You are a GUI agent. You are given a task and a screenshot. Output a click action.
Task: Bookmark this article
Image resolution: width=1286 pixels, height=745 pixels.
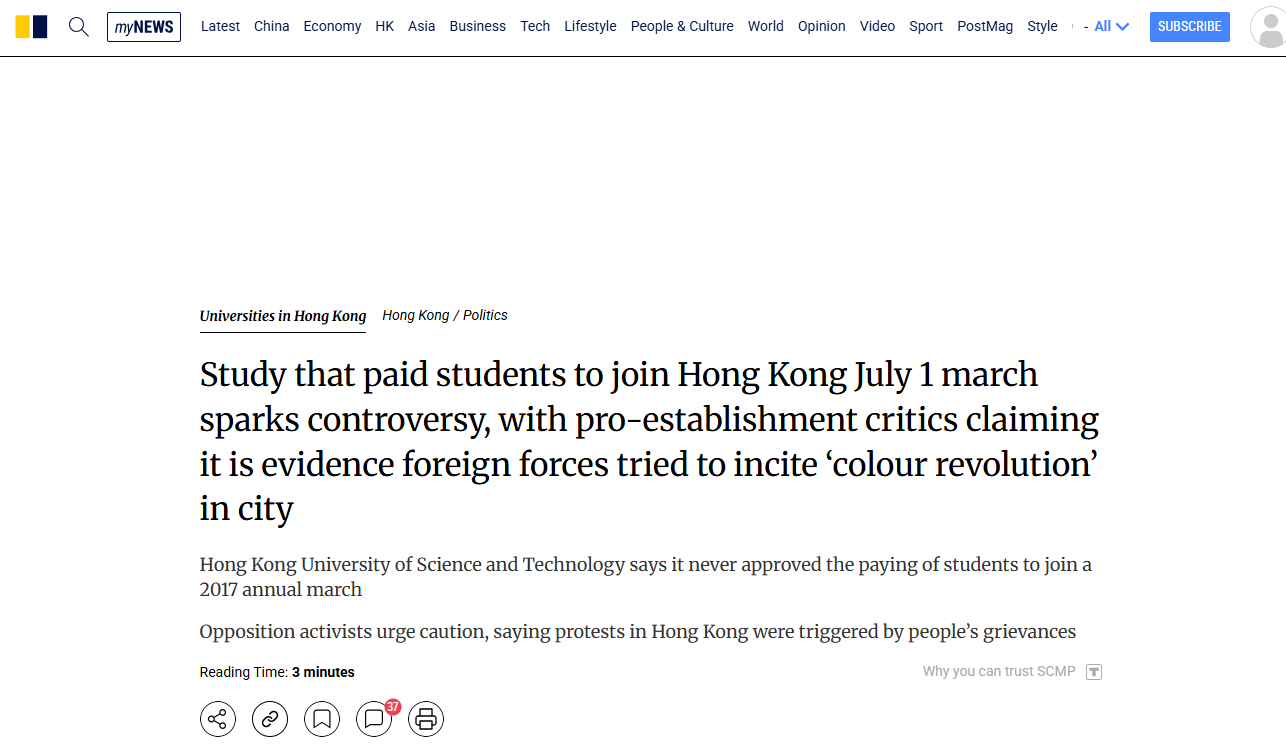pos(322,718)
